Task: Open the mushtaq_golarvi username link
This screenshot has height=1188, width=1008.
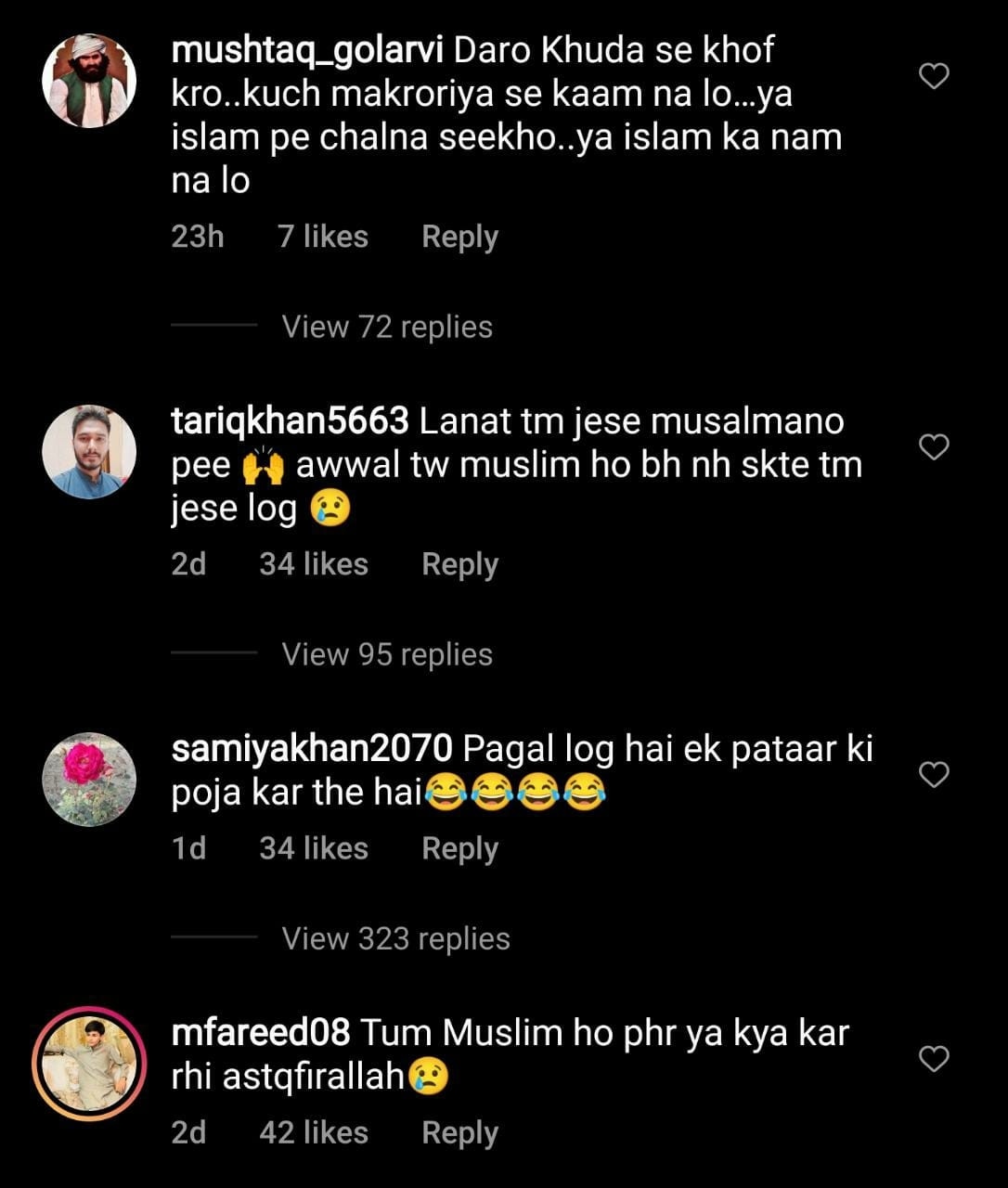Action: [307, 51]
